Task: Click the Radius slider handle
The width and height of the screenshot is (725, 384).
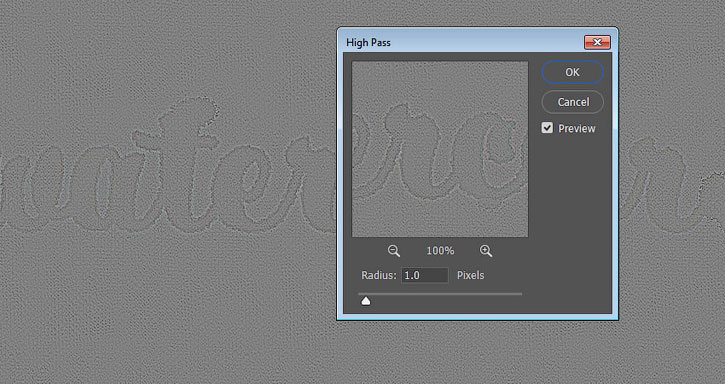Action: tap(366, 302)
